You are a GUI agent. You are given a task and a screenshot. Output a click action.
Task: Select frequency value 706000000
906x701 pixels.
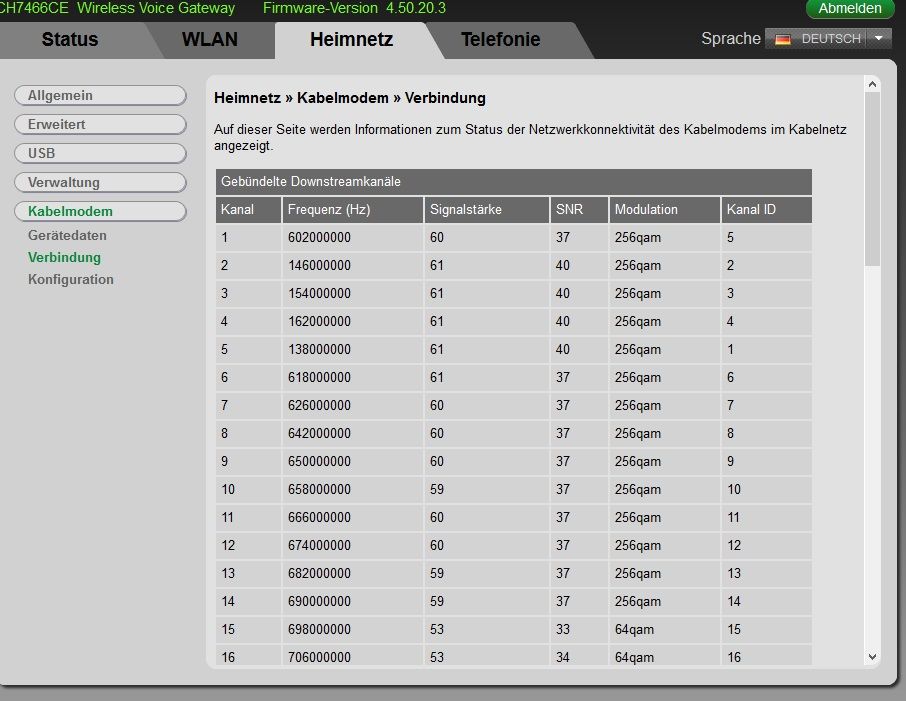(x=320, y=657)
